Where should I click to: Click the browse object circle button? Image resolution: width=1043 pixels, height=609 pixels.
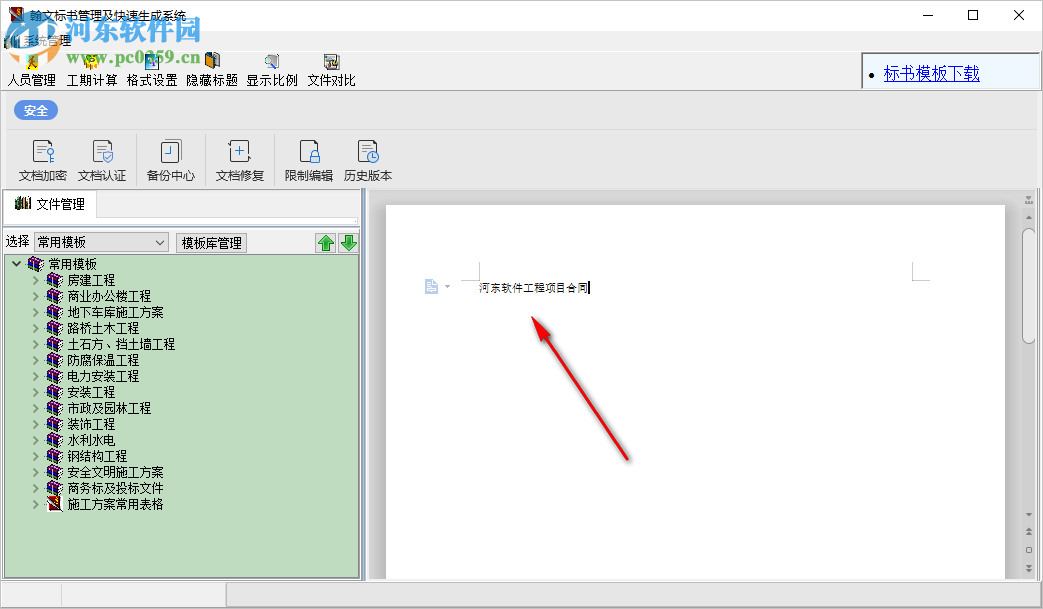tap(1029, 550)
